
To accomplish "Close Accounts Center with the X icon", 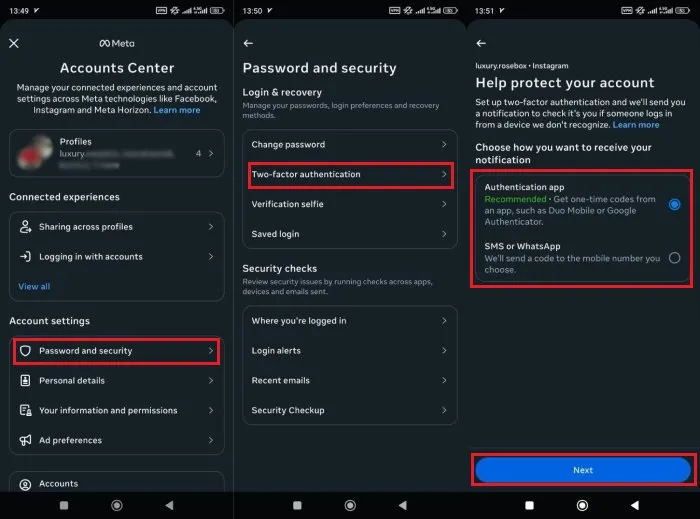I will click(14, 43).
